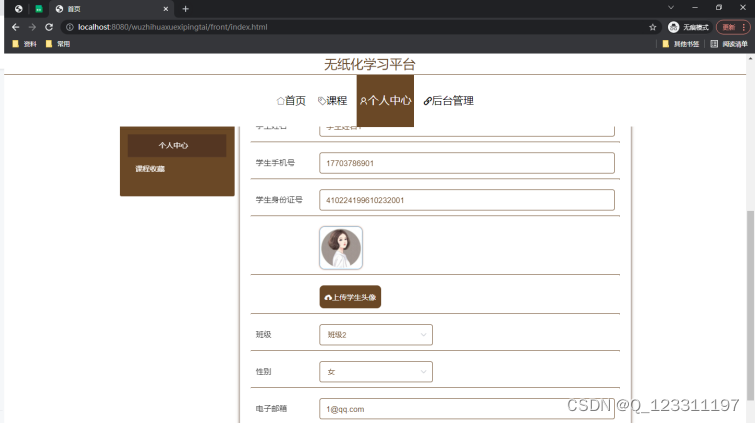This screenshot has width=755, height=423.
Task: Open the 常用 bookmark folder
Action: (58, 44)
